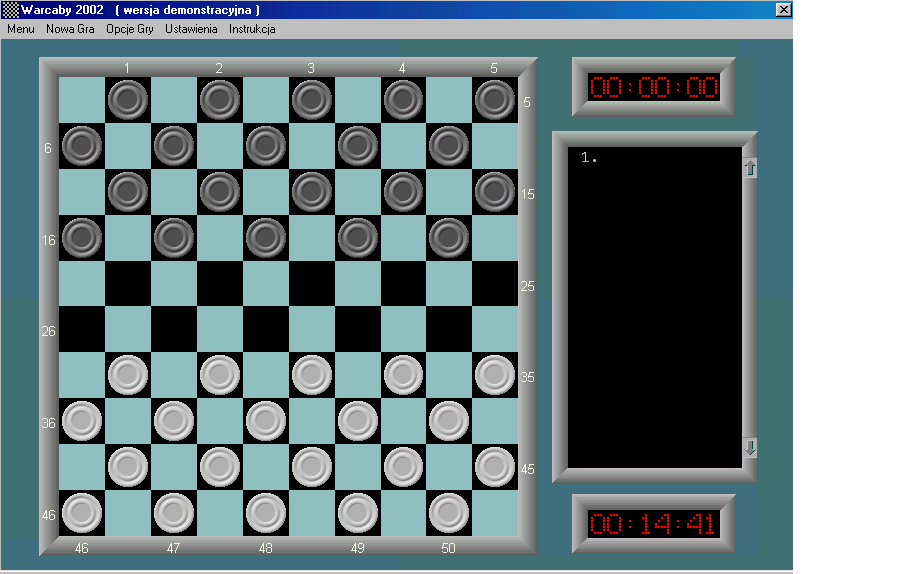Click the Warcaby title bar checkerboard icon

point(11,9)
